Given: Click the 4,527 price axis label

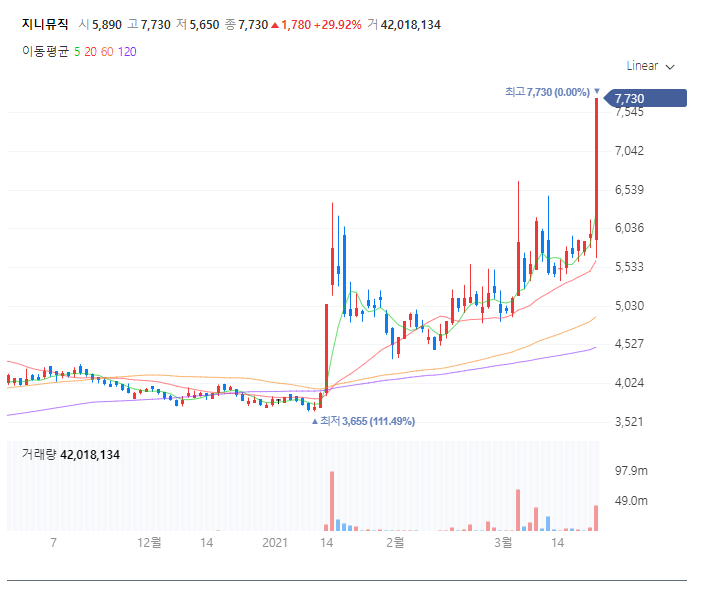Looking at the screenshot, I should tap(629, 344).
